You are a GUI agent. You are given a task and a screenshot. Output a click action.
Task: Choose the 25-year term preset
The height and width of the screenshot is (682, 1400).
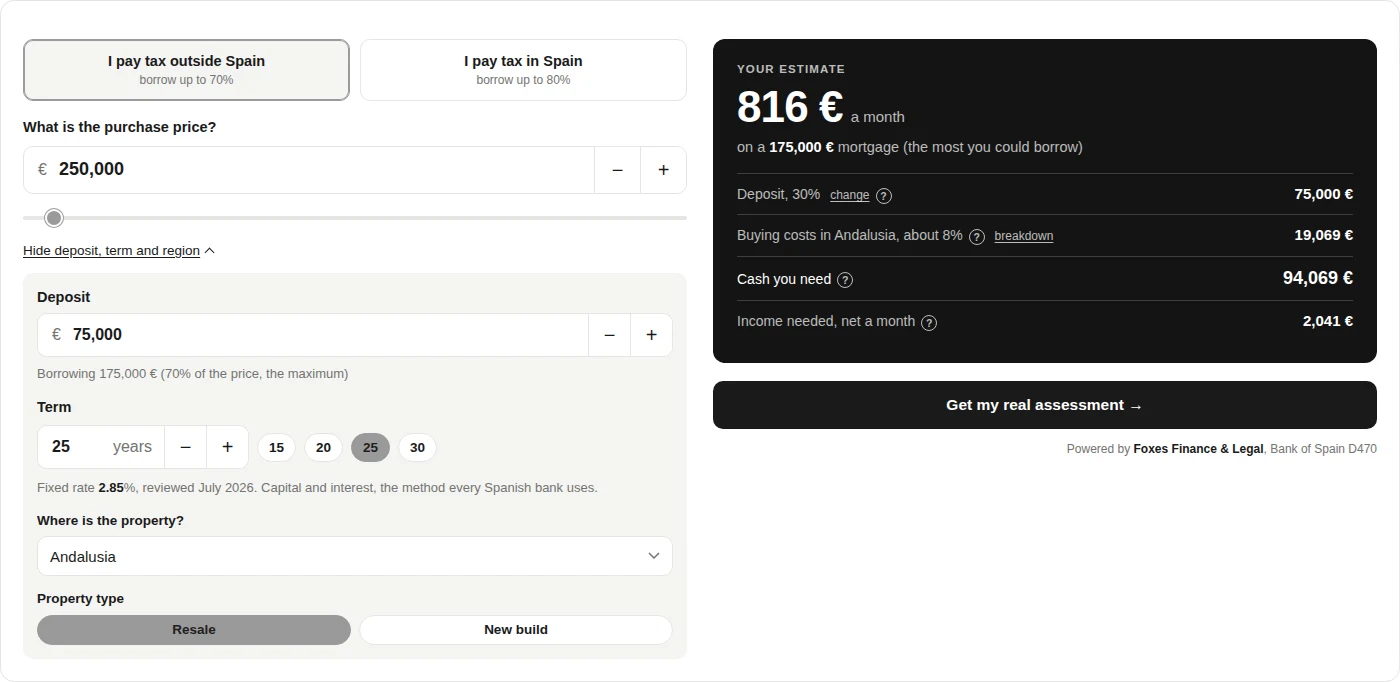tap(370, 447)
